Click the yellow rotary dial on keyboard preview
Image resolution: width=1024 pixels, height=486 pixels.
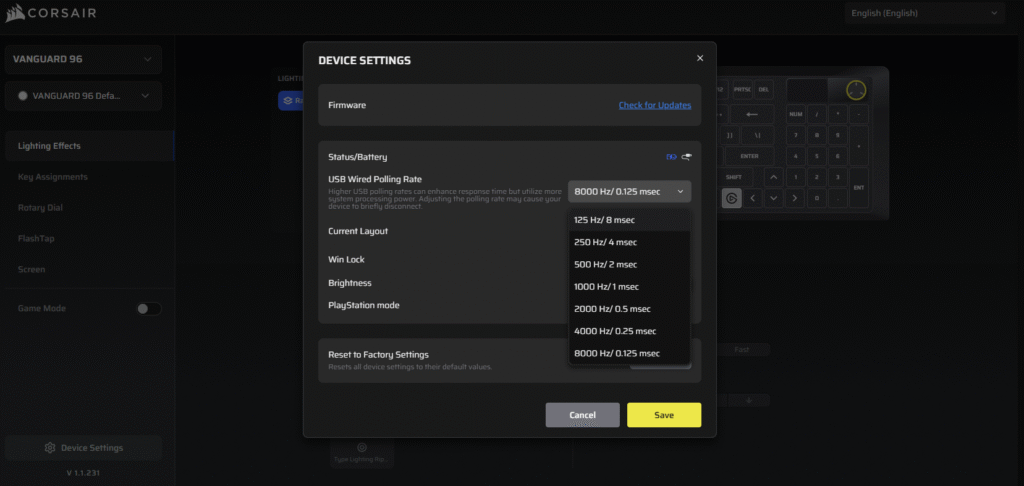click(855, 91)
